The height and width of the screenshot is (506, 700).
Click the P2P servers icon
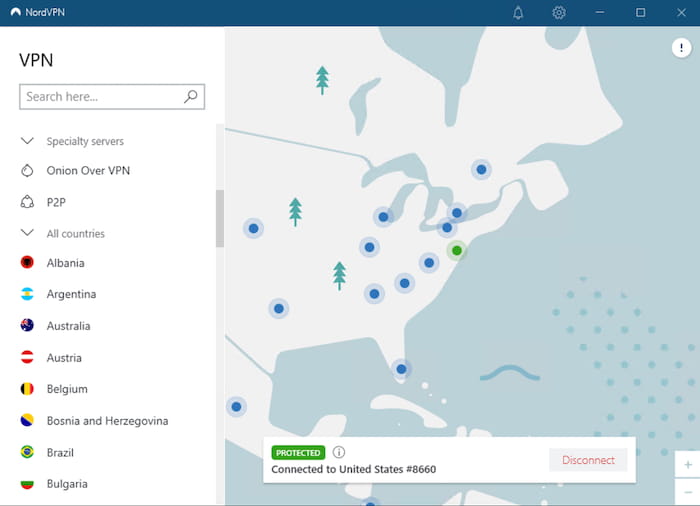pyautogui.click(x=27, y=202)
